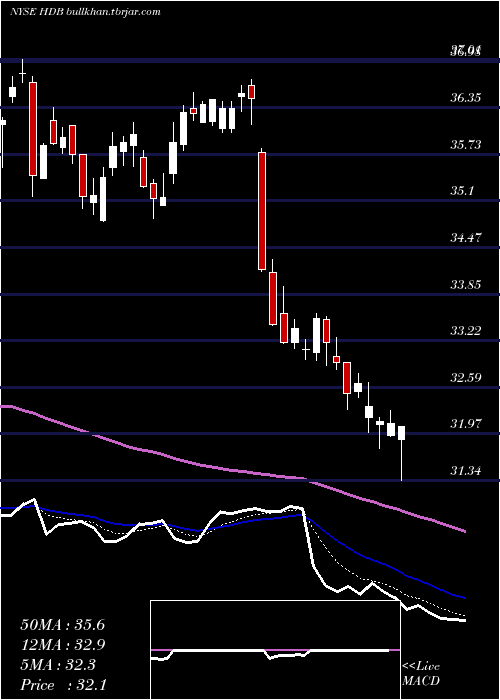Click the 32.59 price axis label
Screen dimensions: 500x700
point(466,378)
